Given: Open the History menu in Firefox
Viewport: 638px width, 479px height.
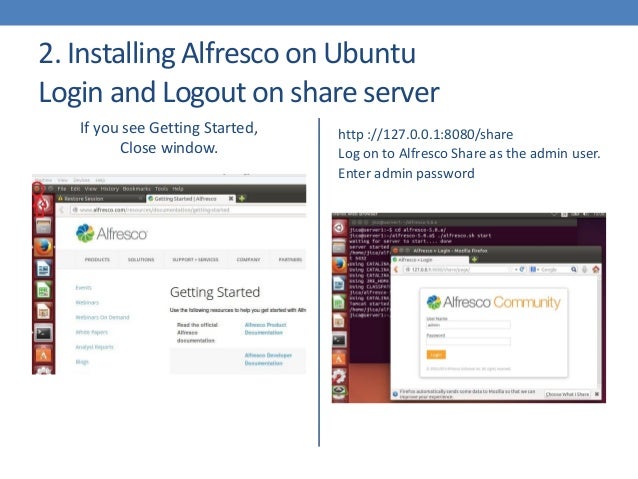Looking at the screenshot, I should 109,189.
